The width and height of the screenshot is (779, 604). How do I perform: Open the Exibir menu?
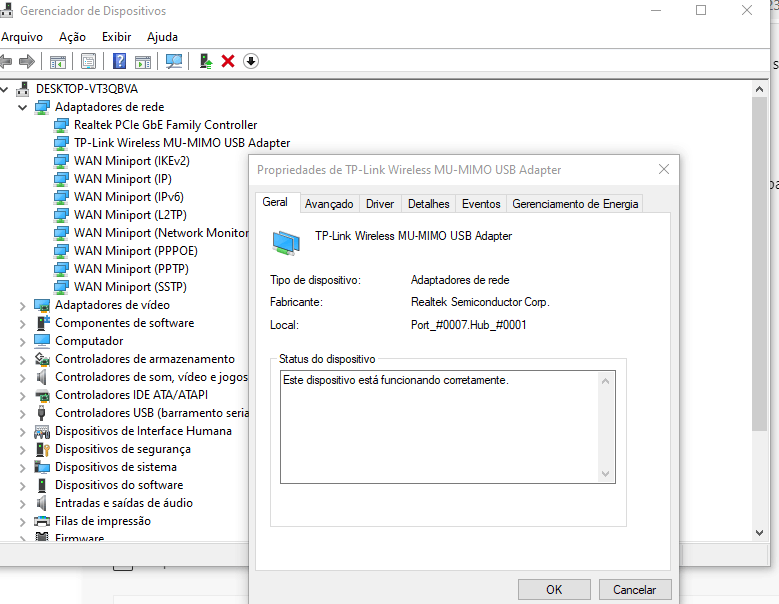(117, 37)
